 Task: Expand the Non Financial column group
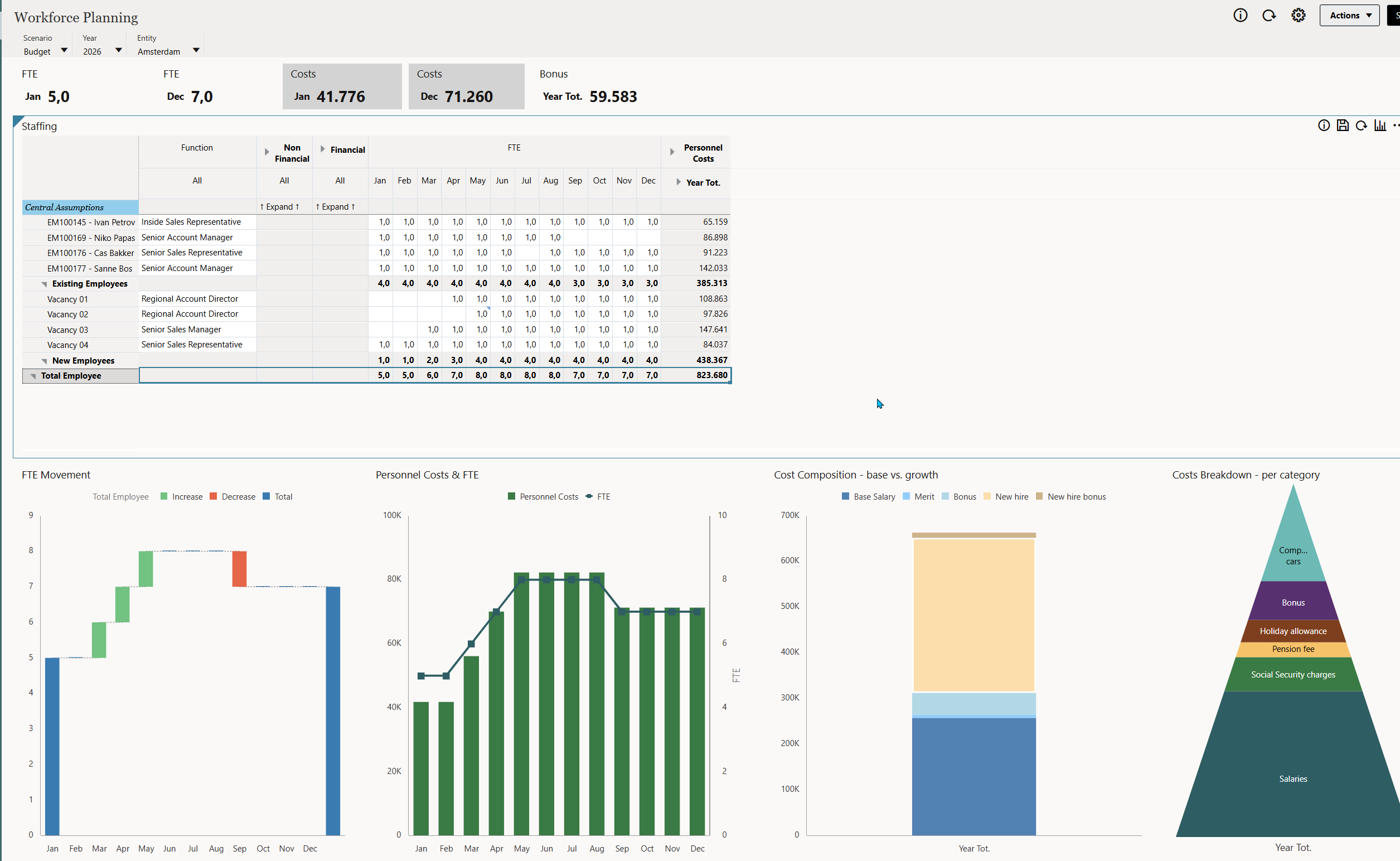(x=267, y=152)
